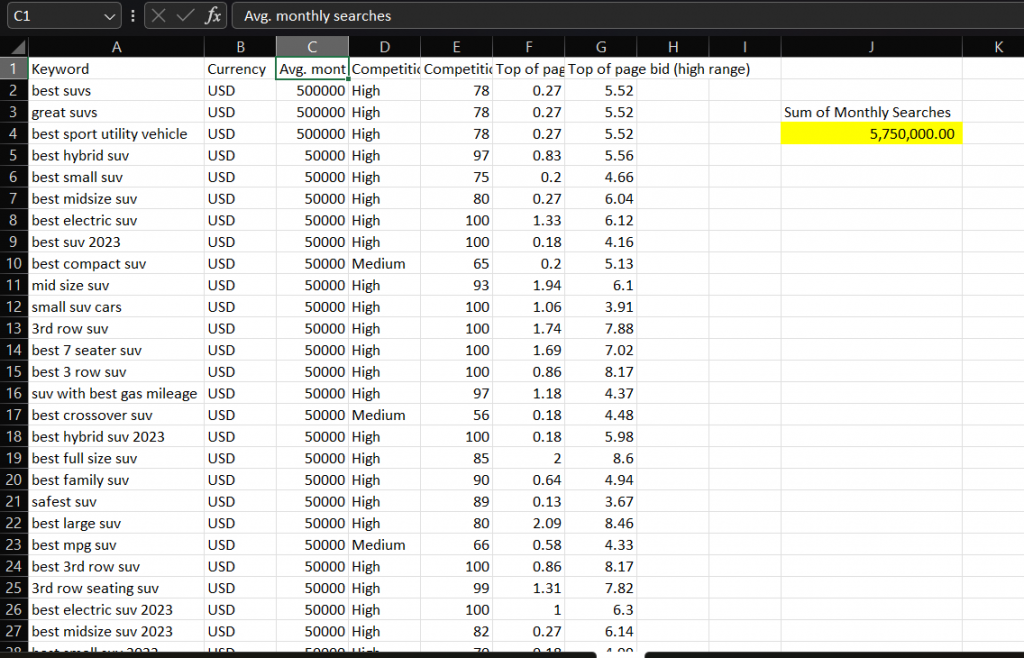Viewport: 1024px width, 658px height.
Task: Click the Cancel (X) icon in formula bar
Action: click(159, 16)
